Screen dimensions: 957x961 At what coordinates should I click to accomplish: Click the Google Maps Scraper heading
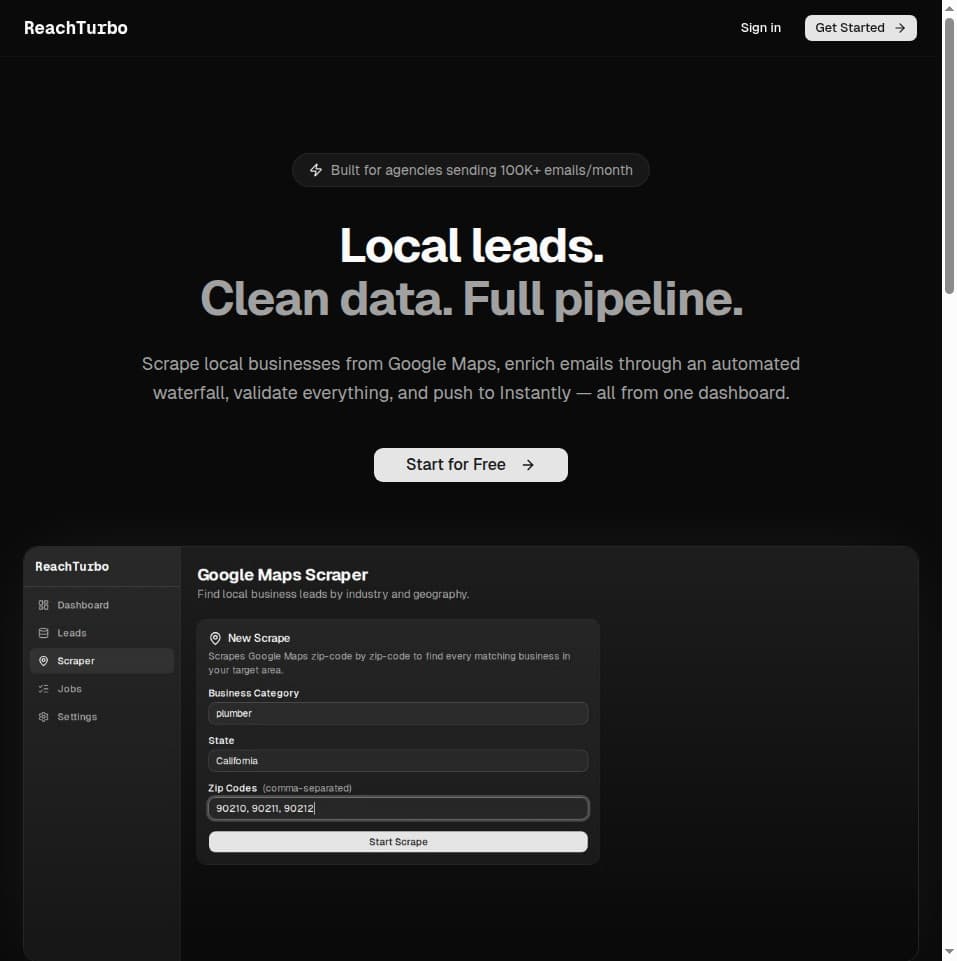click(282, 575)
